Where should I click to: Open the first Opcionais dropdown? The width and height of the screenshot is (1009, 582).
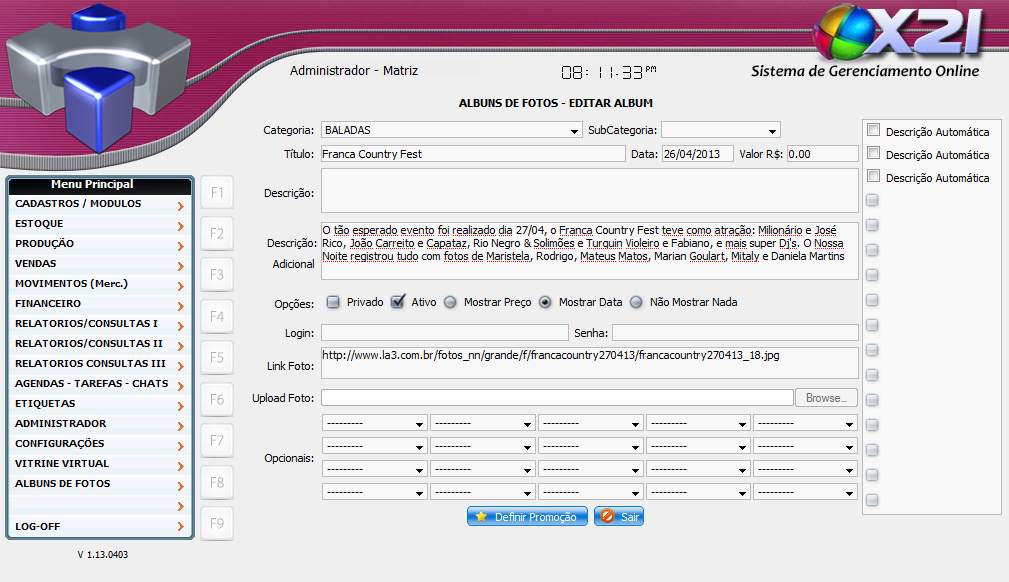tap(374, 423)
